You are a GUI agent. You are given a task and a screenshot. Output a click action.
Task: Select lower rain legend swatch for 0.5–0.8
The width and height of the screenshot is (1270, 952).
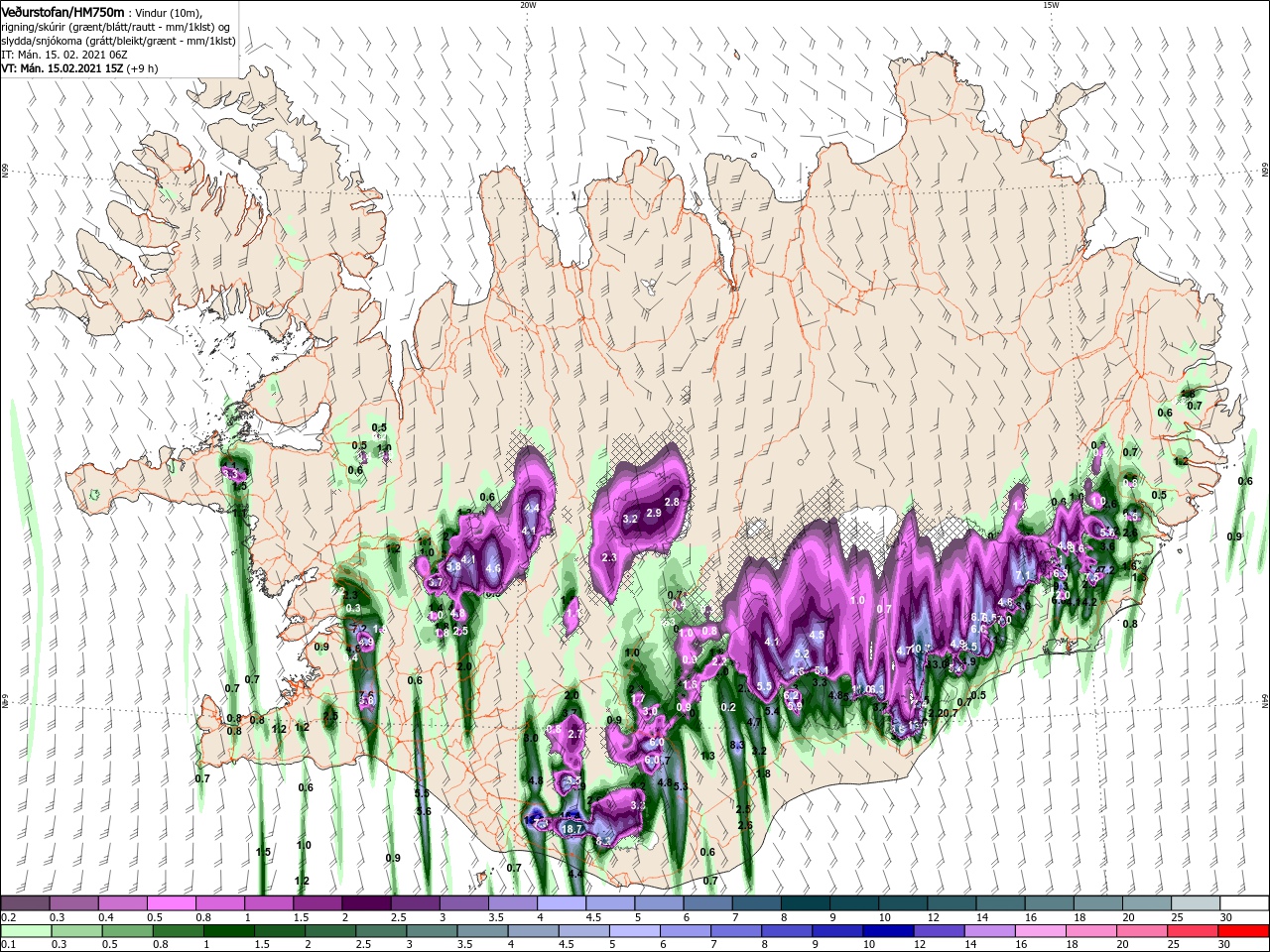coord(127,931)
